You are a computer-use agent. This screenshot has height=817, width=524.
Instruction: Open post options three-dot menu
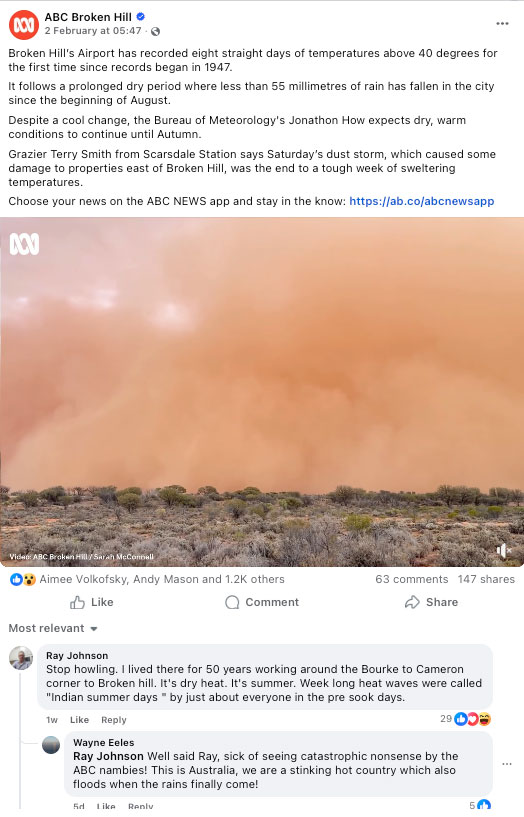point(502,23)
